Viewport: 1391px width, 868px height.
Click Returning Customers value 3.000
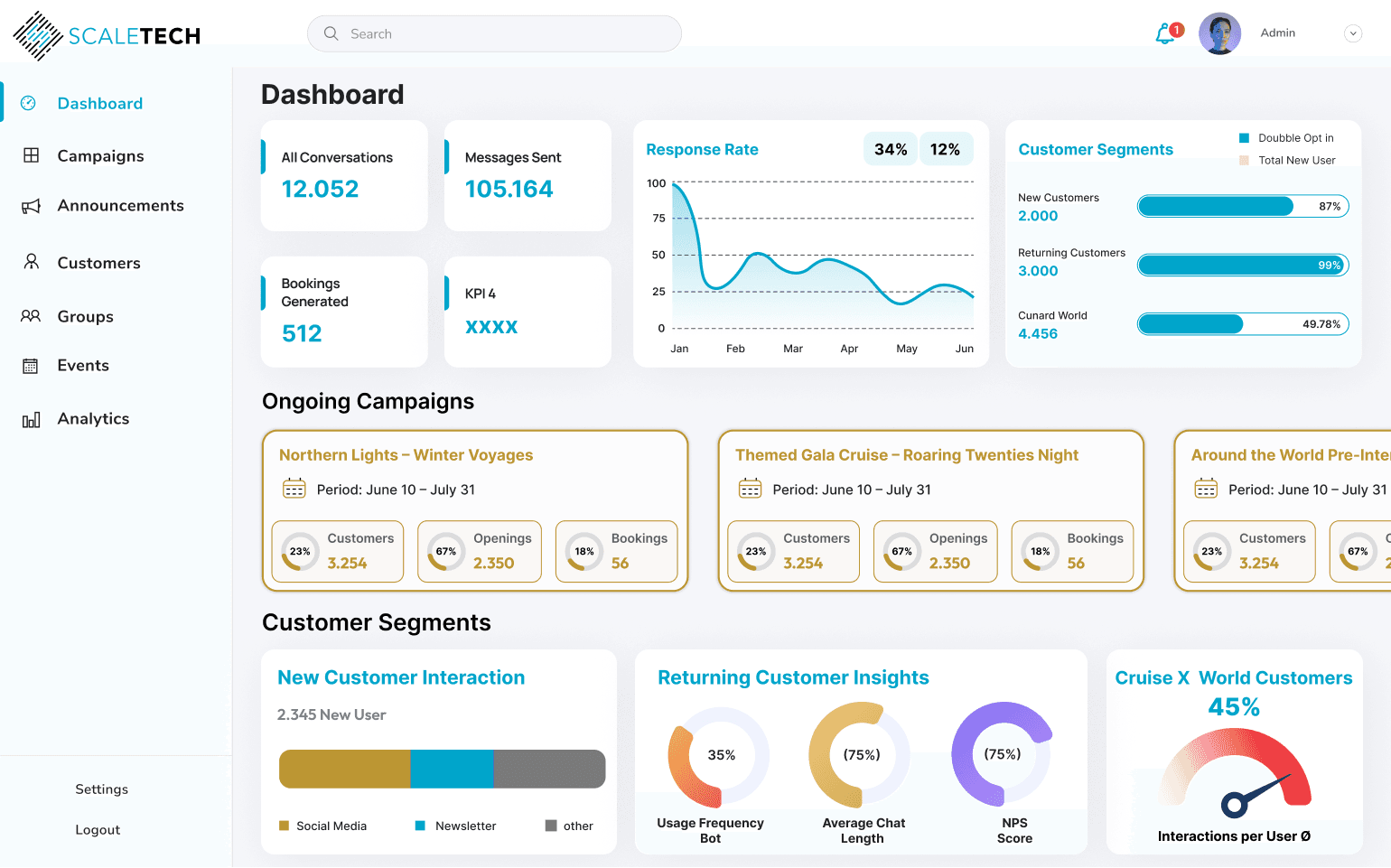pyautogui.click(x=1038, y=271)
